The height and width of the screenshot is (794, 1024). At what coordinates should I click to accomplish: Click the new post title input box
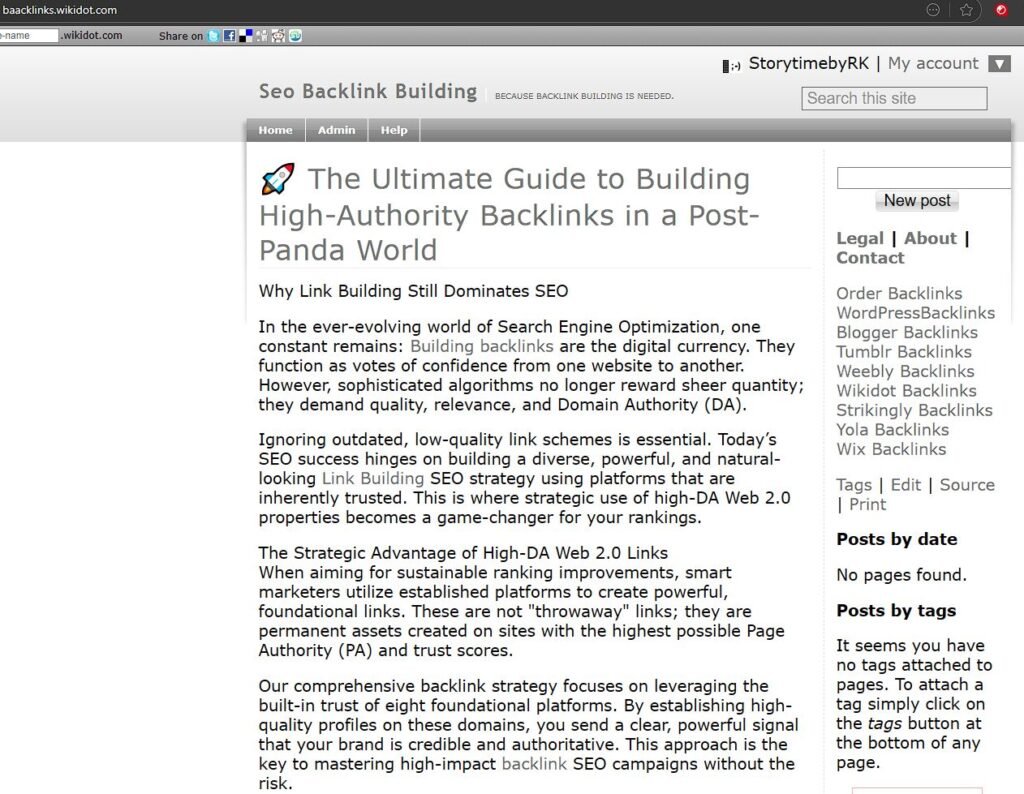coord(923,178)
